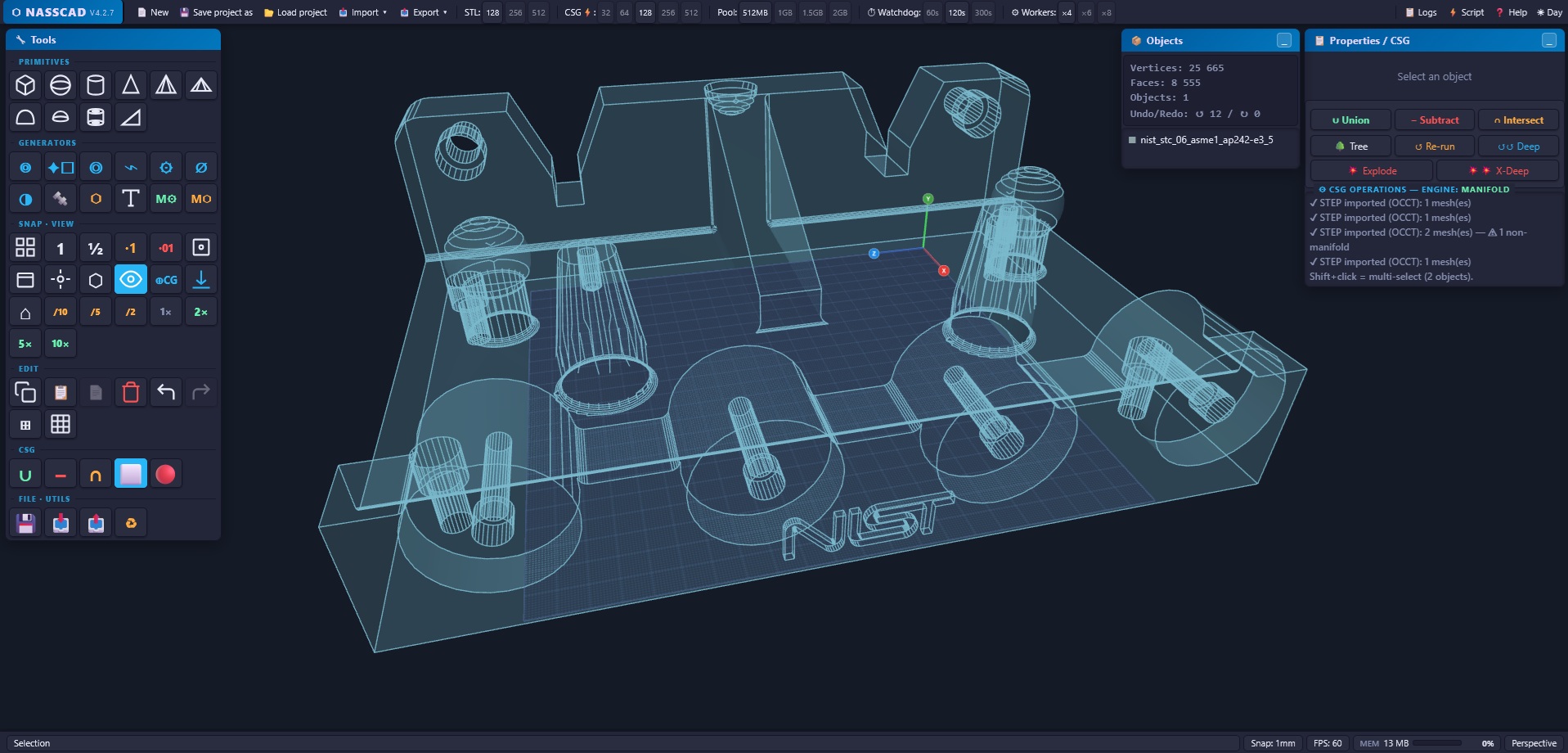
Task: Add a tube primitive
Action: [x=96, y=117]
